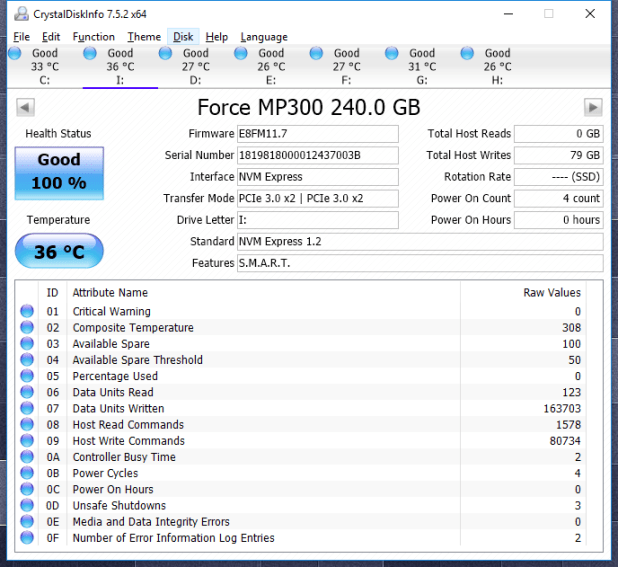Screen dimensions: 618x567
Task: Open the Theme menu
Action: click(x=144, y=37)
